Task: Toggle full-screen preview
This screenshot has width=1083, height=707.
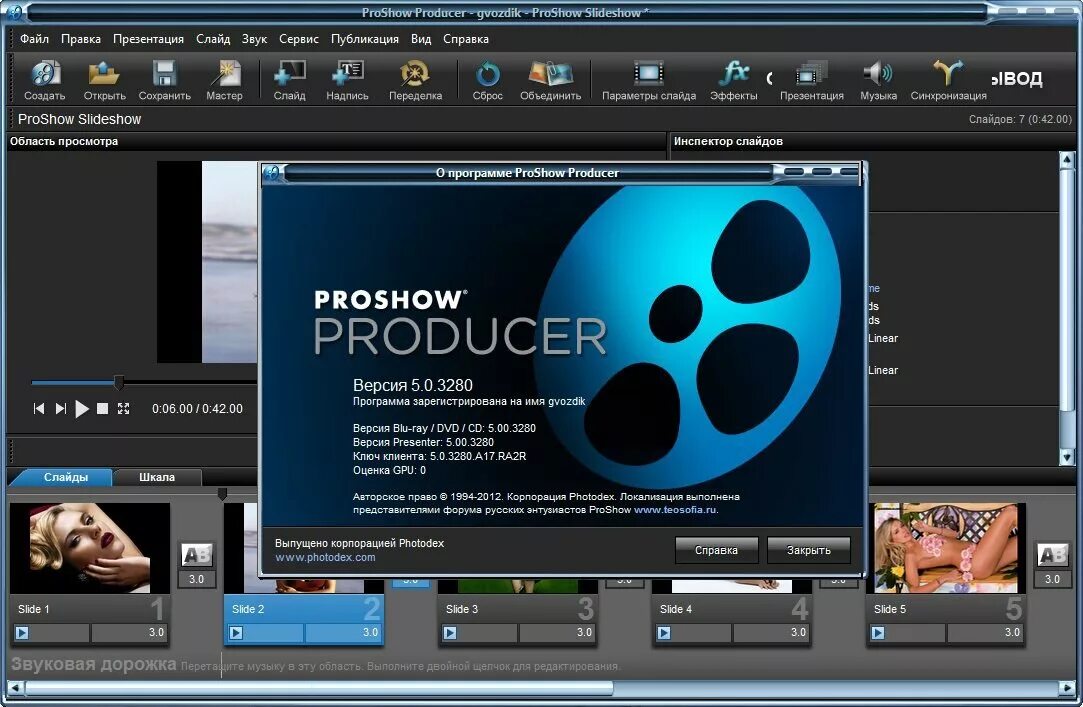Action: pyautogui.click(x=124, y=409)
